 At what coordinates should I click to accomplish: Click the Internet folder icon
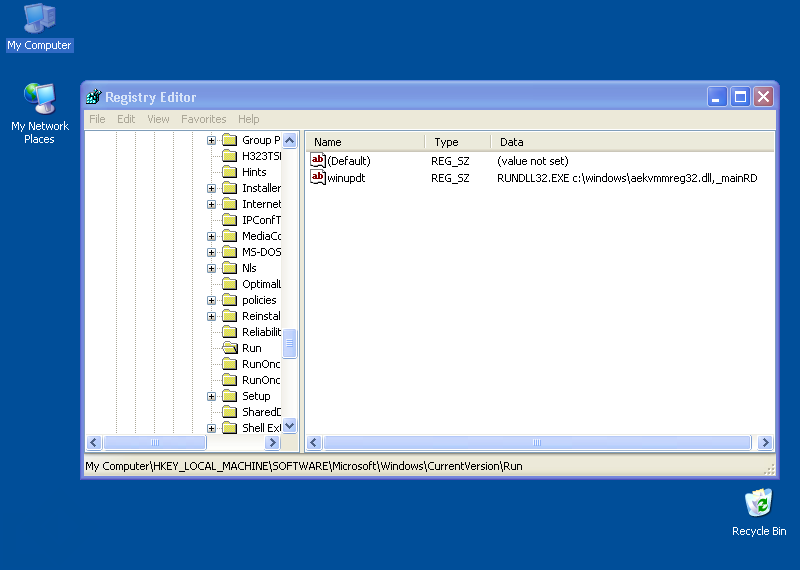(x=230, y=204)
